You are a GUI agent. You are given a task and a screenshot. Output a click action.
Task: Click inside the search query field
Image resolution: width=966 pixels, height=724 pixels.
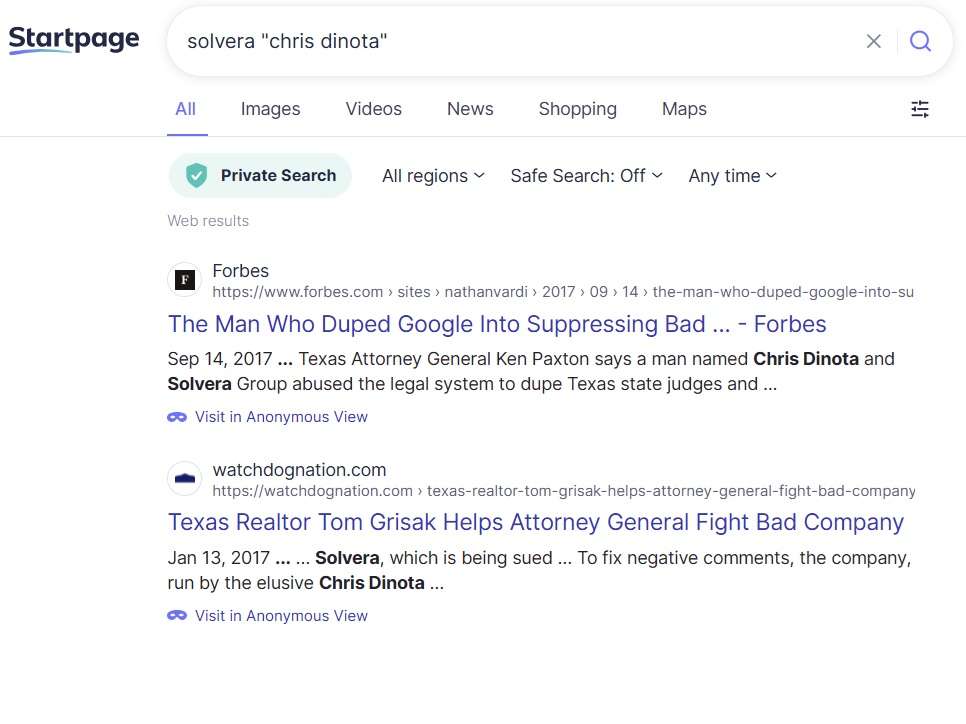tap(518, 41)
